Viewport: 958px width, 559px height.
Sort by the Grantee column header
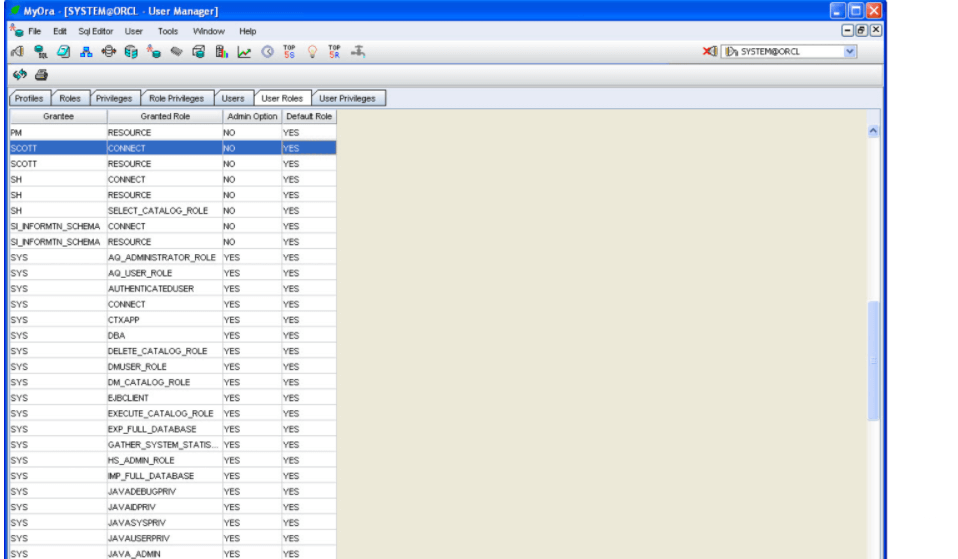59,116
